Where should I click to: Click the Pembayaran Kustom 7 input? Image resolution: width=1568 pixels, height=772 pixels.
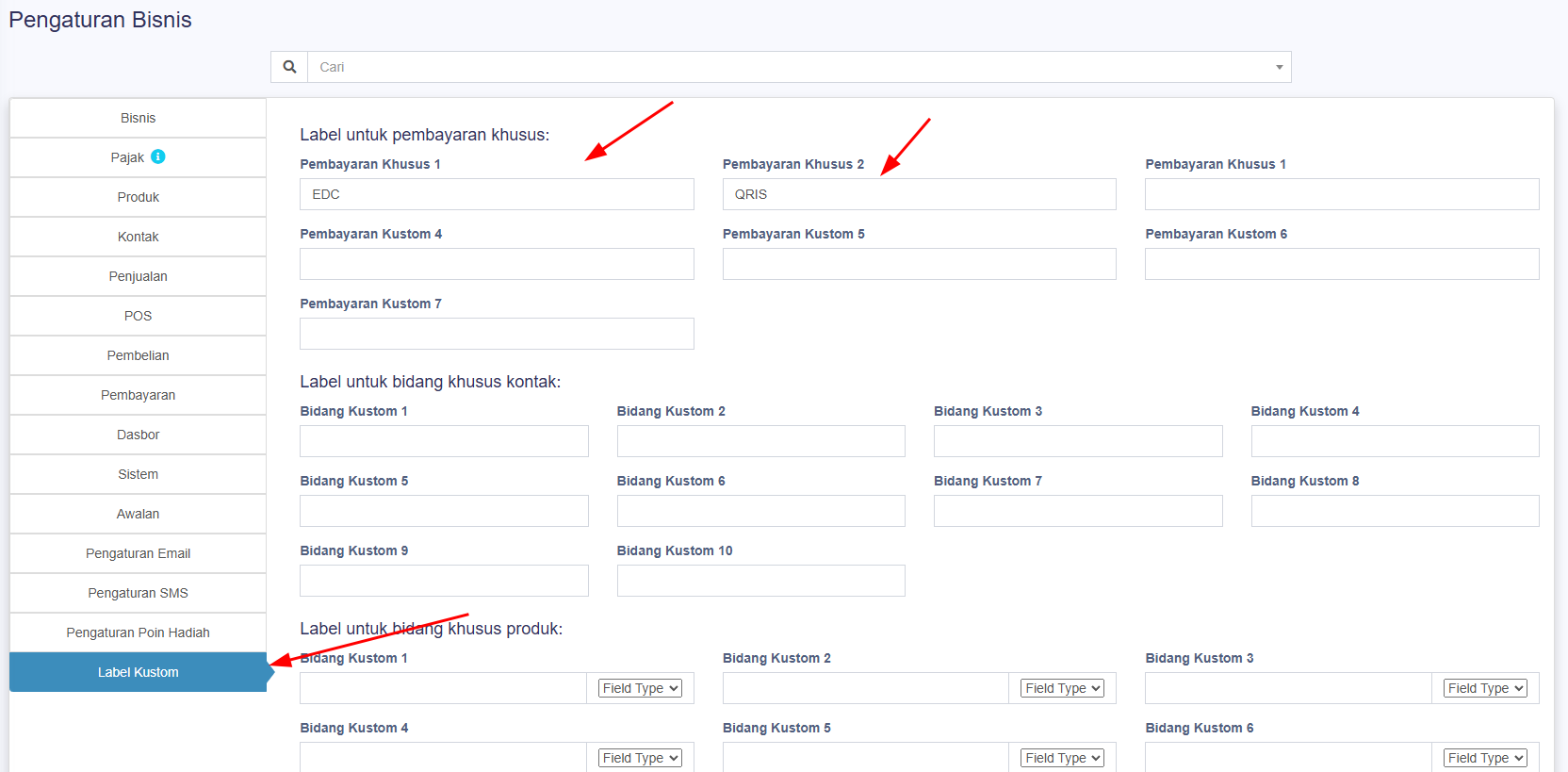click(x=497, y=334)
